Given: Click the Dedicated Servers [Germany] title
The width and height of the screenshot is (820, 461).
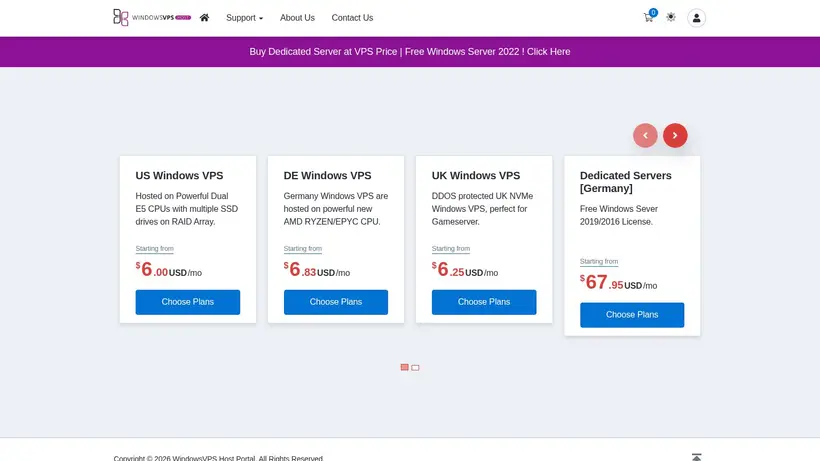Looking at the screenshot, I should [625, 182].
